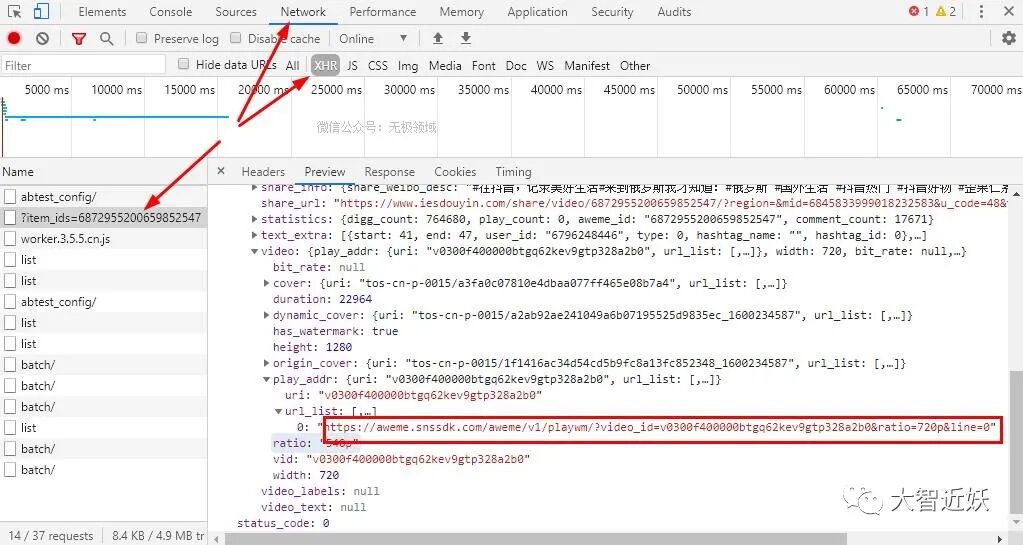1023x545 pixels.
Task: Filter requests by Manifest type
Action: 587,65
